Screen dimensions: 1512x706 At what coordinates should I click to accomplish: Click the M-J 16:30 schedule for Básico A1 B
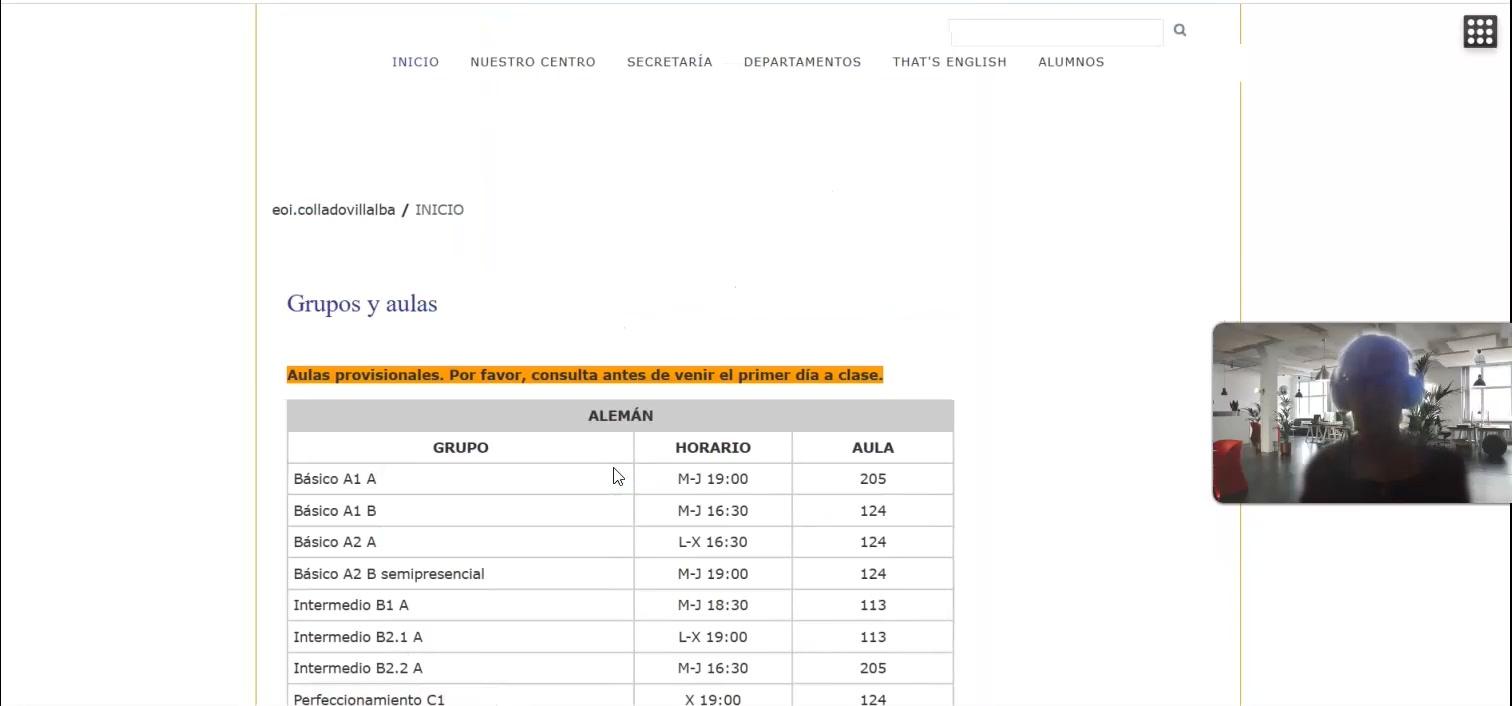(713, 511)
